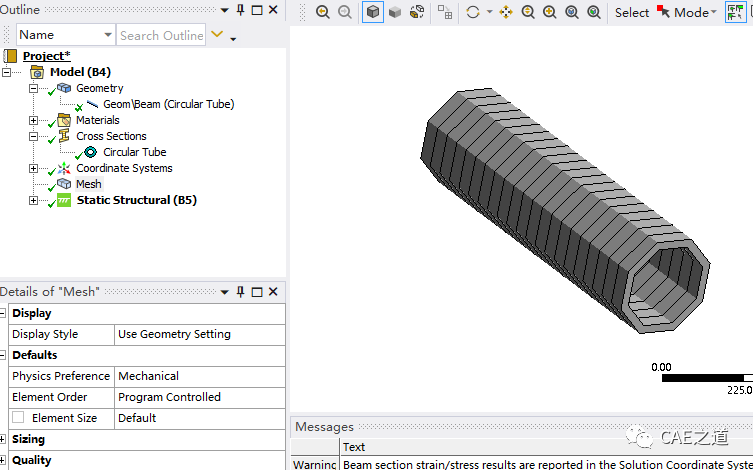Select the Circular Tube cross section

tap(134, 152)
